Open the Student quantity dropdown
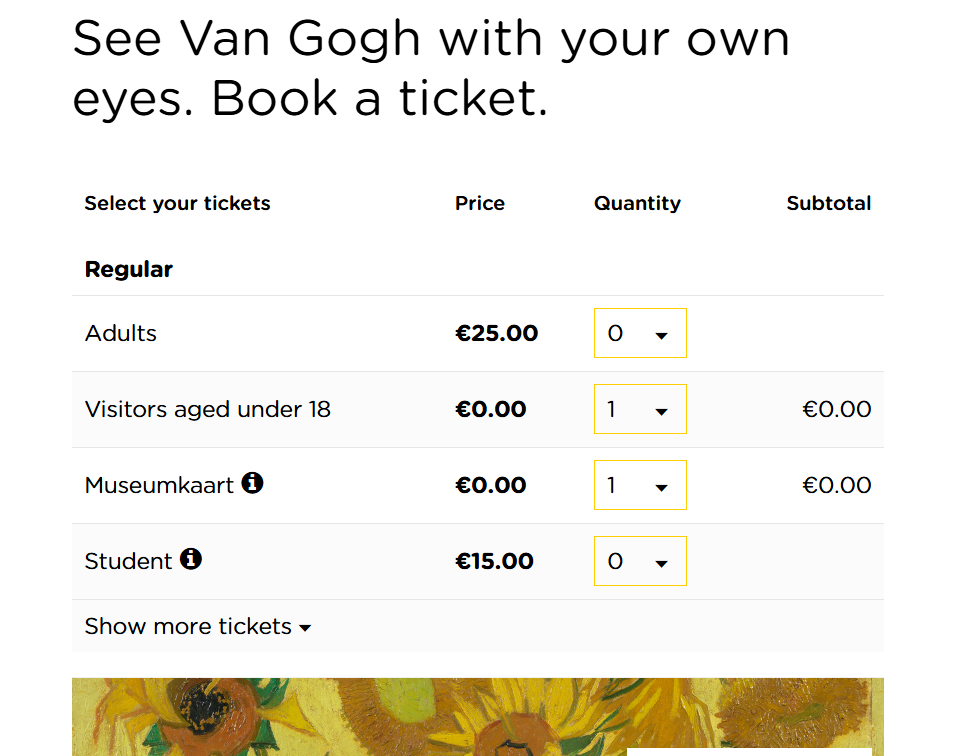This screenshot has width=966, height=756. 640,561
